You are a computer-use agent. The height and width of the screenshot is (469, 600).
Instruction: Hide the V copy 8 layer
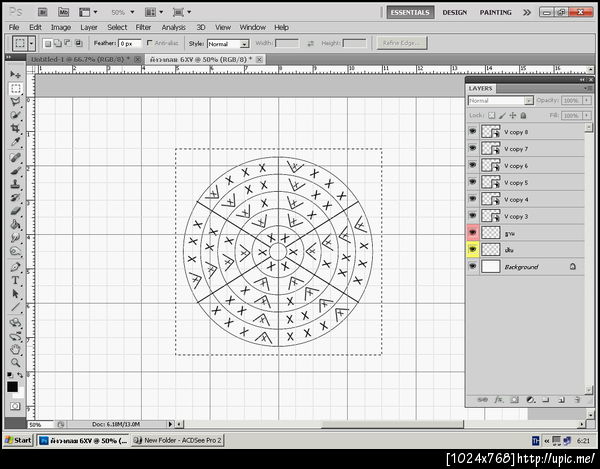pyautogui.click(x=473, y=132)
